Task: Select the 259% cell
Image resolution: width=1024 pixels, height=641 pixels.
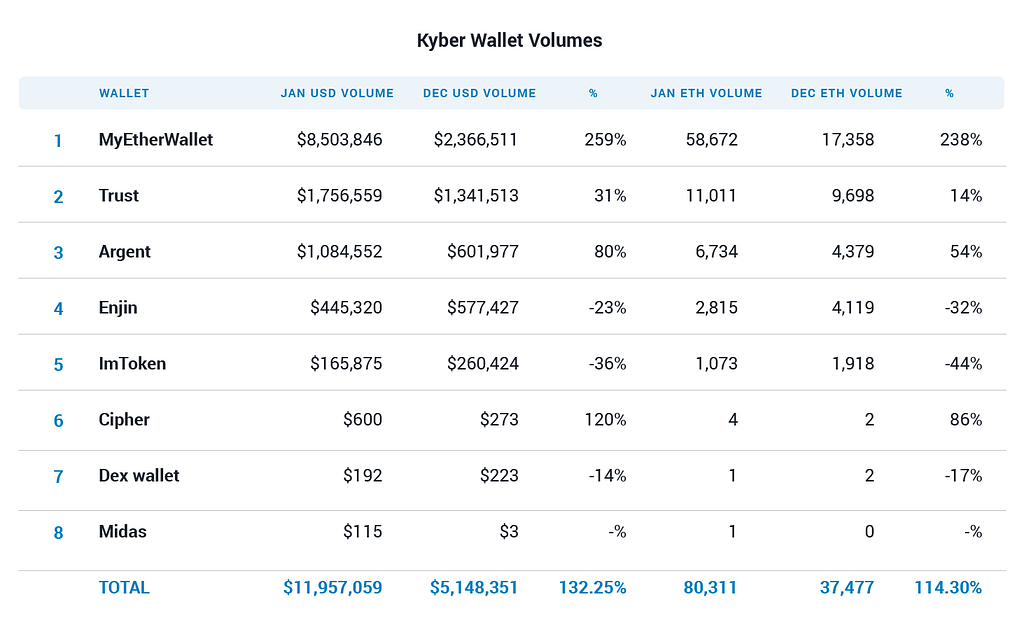Action: coord(605,140)
